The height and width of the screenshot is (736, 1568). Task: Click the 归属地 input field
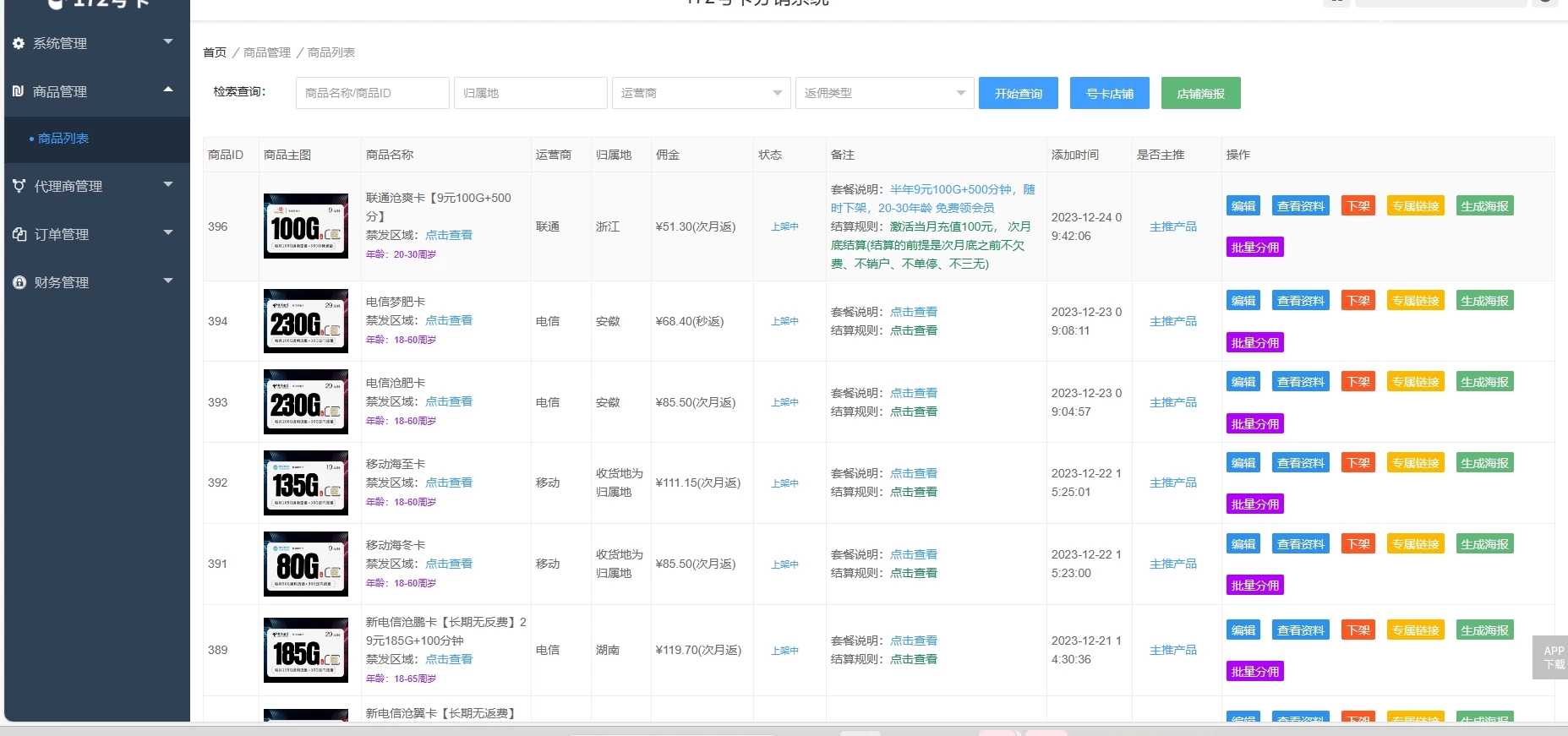point(530,93)
